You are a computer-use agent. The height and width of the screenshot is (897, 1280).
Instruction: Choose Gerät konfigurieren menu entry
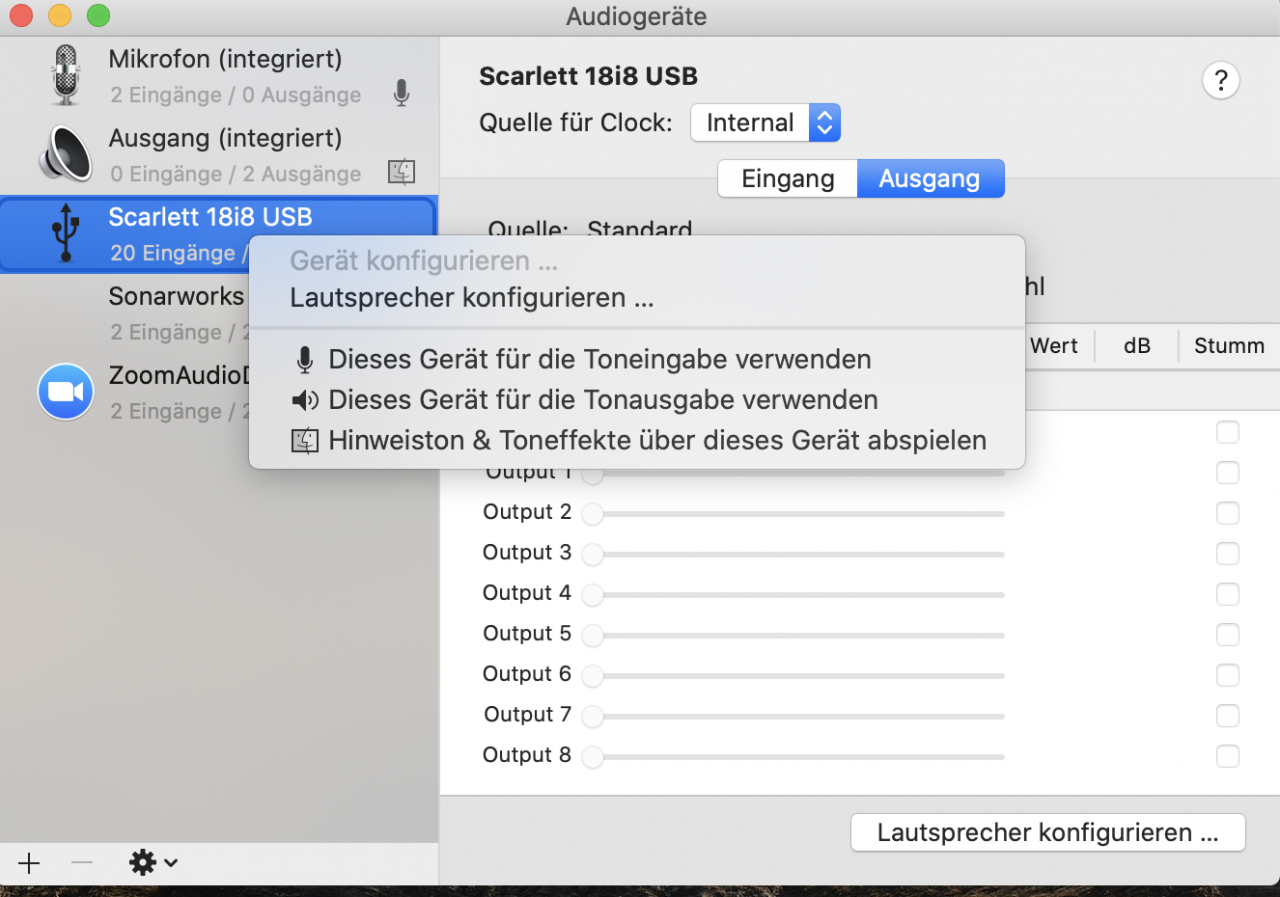637,262
